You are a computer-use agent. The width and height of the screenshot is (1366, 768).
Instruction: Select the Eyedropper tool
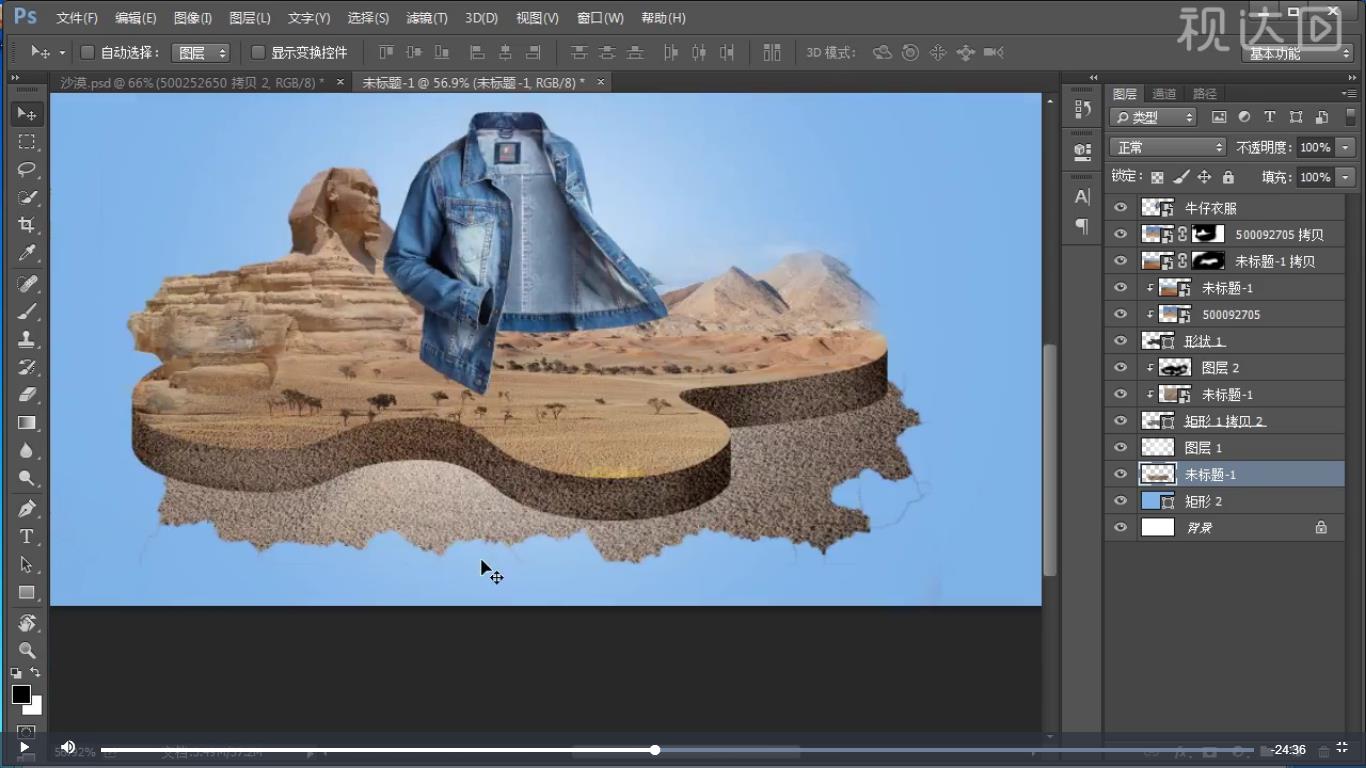pyautogui.click(x=27, y=254)
